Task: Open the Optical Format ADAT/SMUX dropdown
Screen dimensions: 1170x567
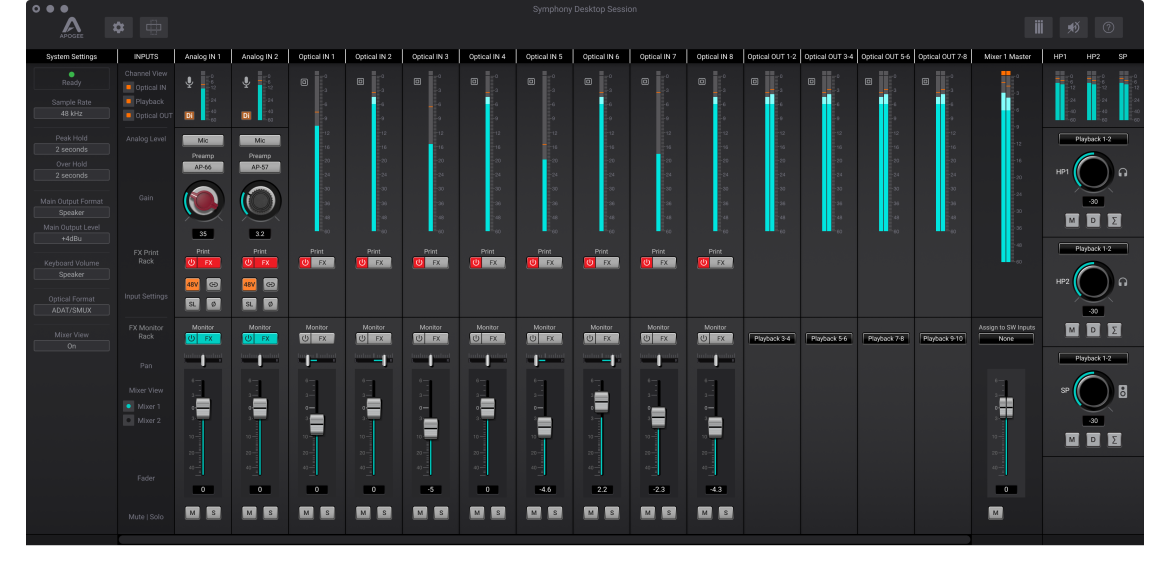Action: [72, 310]
